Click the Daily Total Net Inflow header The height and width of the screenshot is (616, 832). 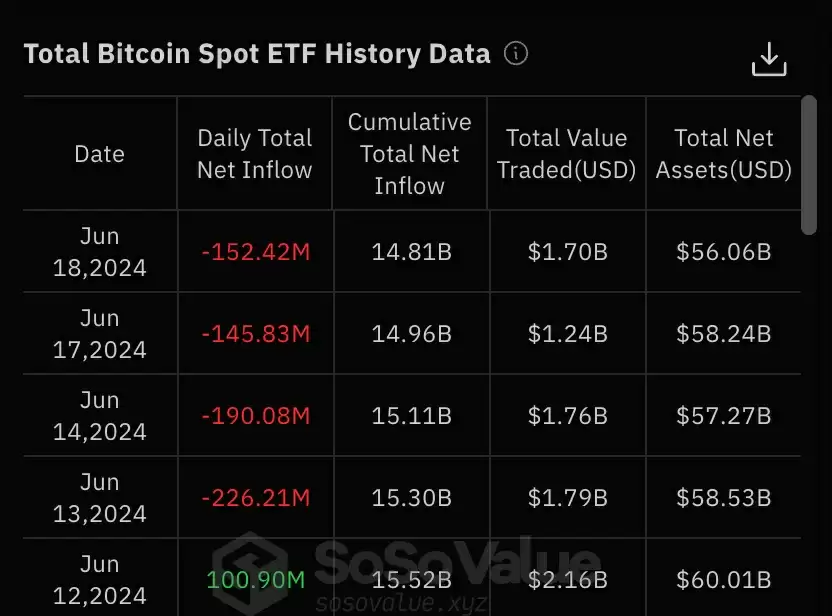(x=255, y=154)
